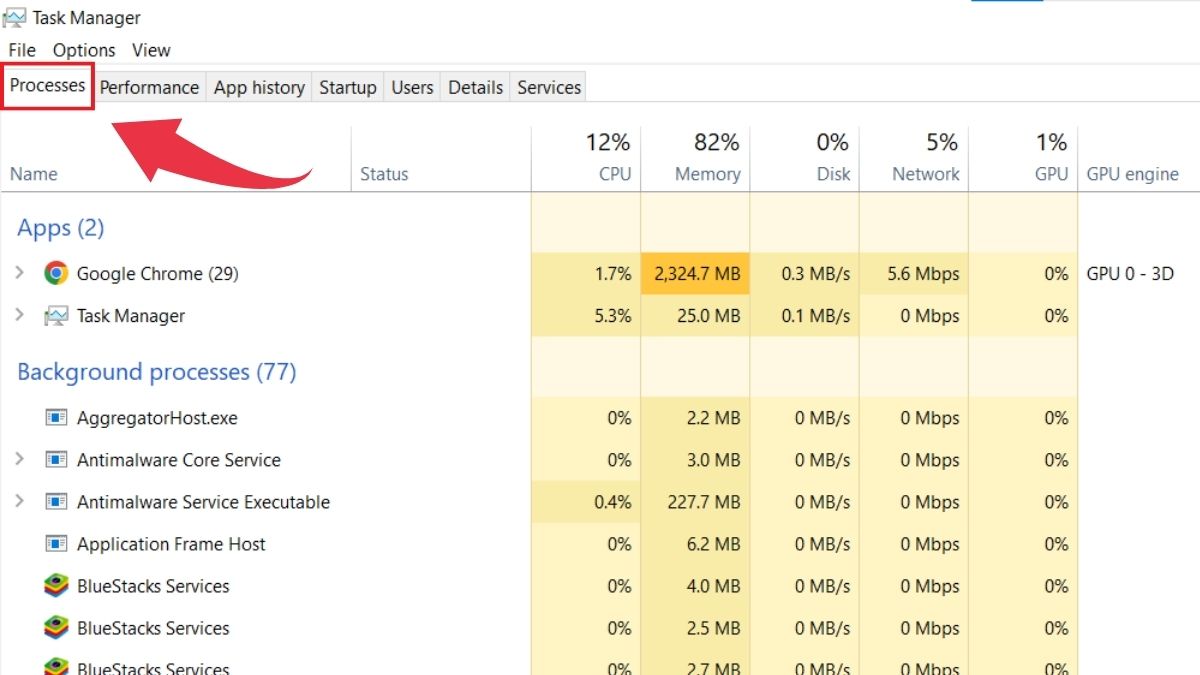1200x675 pixels.
Task: Select Application Frame Host name
Action: click(x=171, y=544)
